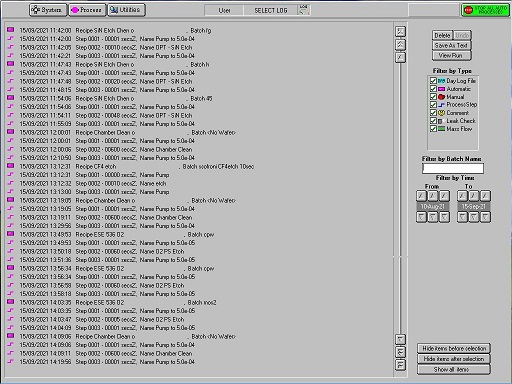This screenshot has width=512, height=384.
Task: Click the automatic icon of the 11:42:00 Recipe row
Action: click(11, 30)
